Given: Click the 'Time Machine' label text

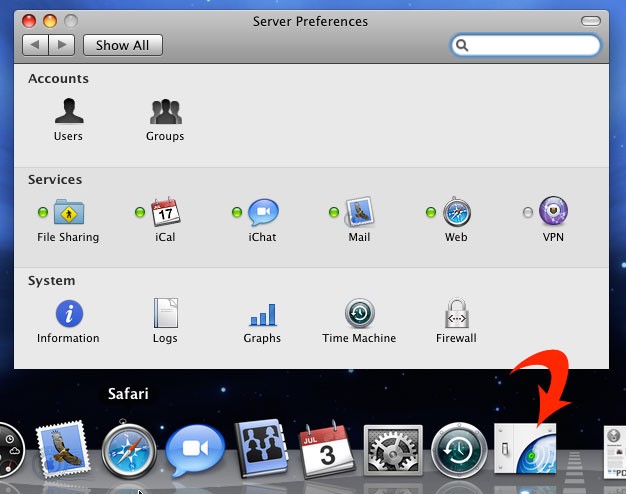Looking at the screenshot, I should pyautogui.click(x=359, y=338).
